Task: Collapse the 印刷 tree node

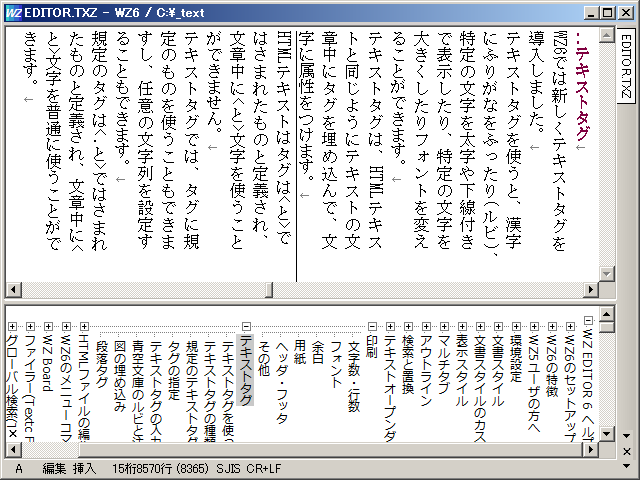Action: tap(372, 327)
